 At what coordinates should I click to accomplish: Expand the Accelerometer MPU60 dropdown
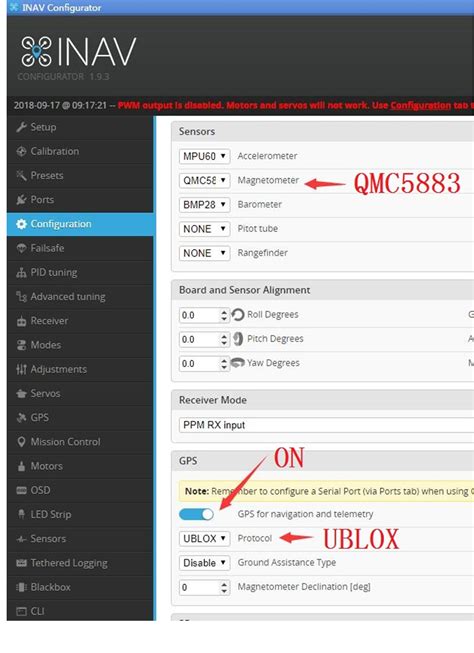coord(204,156)
